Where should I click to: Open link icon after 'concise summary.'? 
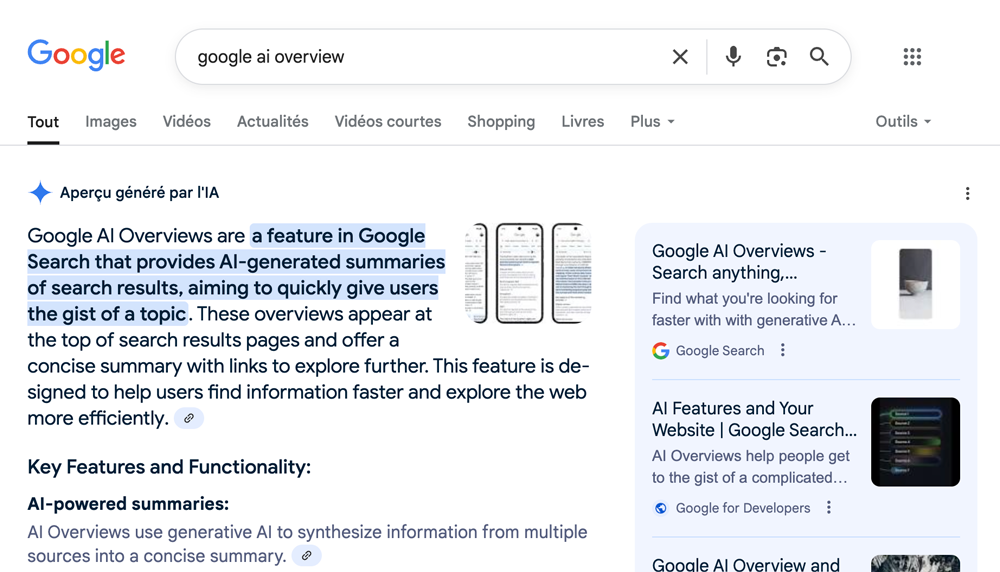point(307,555)
